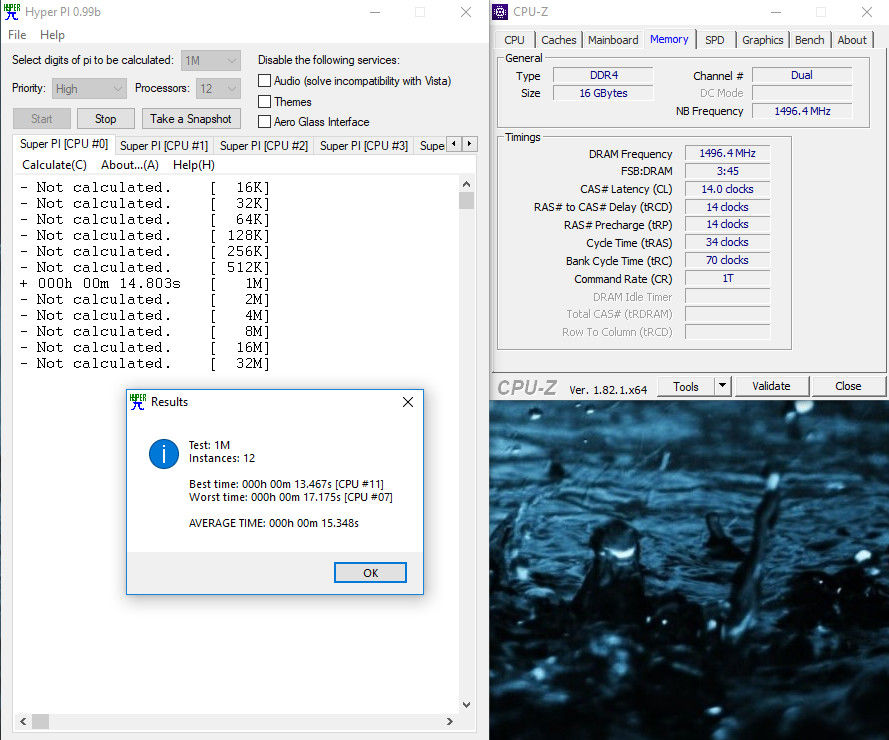The image size is (889, 740).
Task: Close the Results dialog with the X
Action: click(408, 402)
